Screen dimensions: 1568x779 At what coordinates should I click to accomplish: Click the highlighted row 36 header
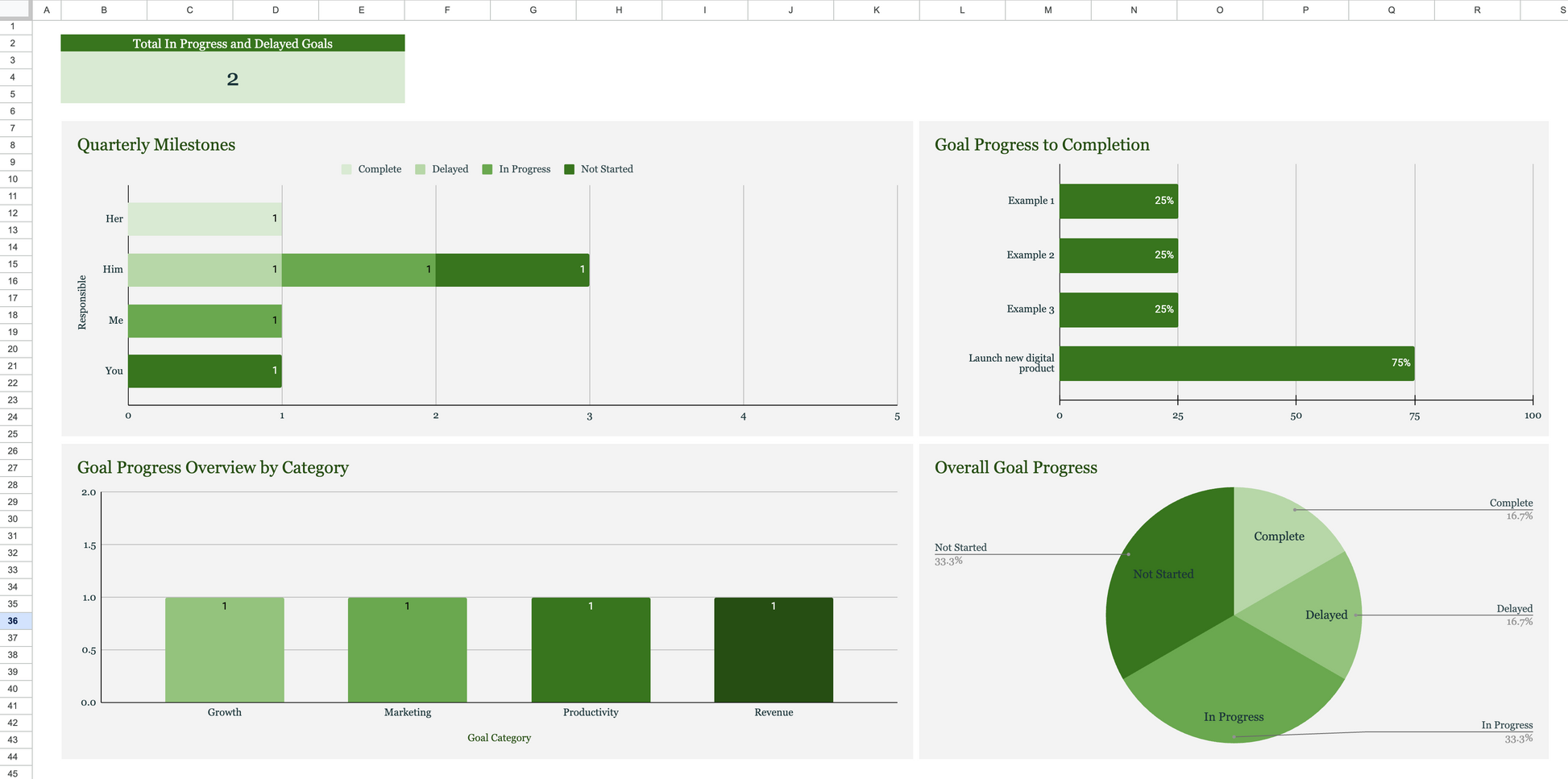point(13,620)
